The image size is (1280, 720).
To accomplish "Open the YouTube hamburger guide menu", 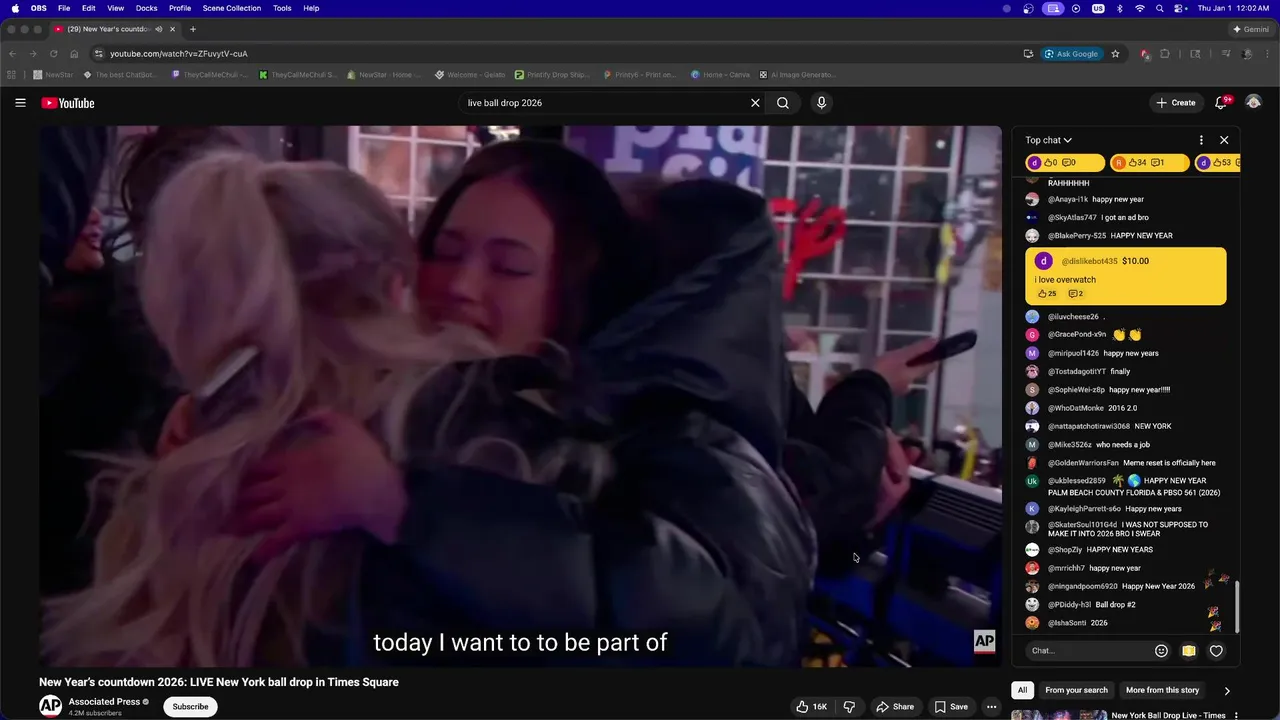I will [x=20, y=103].
